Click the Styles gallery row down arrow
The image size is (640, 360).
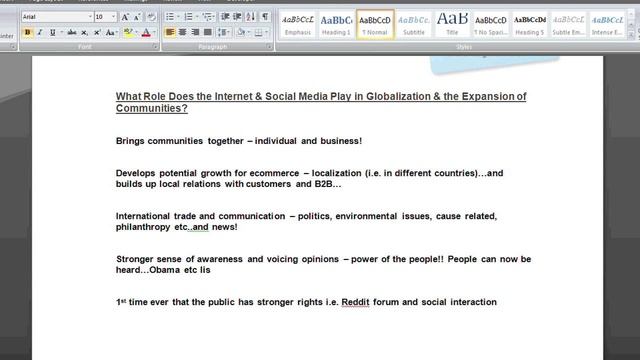point(631,25)
